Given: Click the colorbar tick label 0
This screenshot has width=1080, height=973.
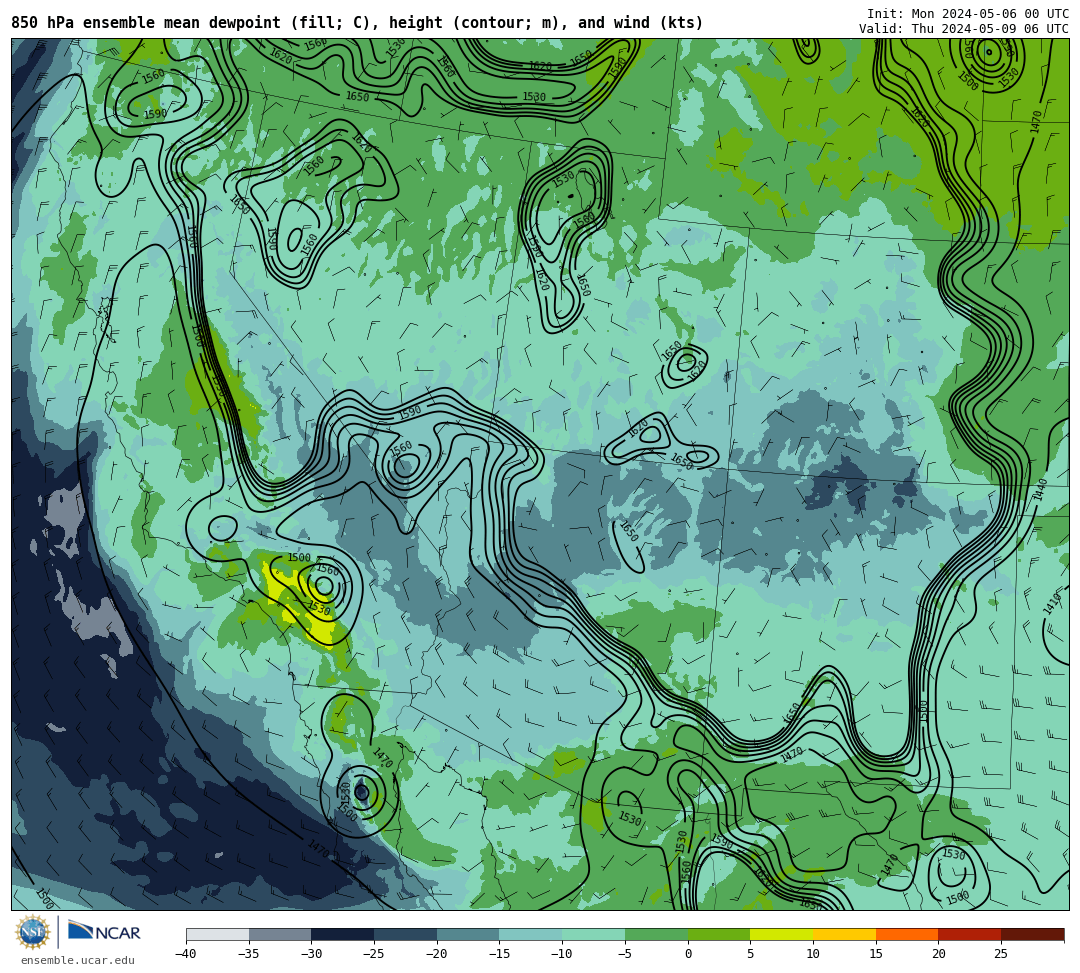Looking at the screenshot, I should [687, 954].
